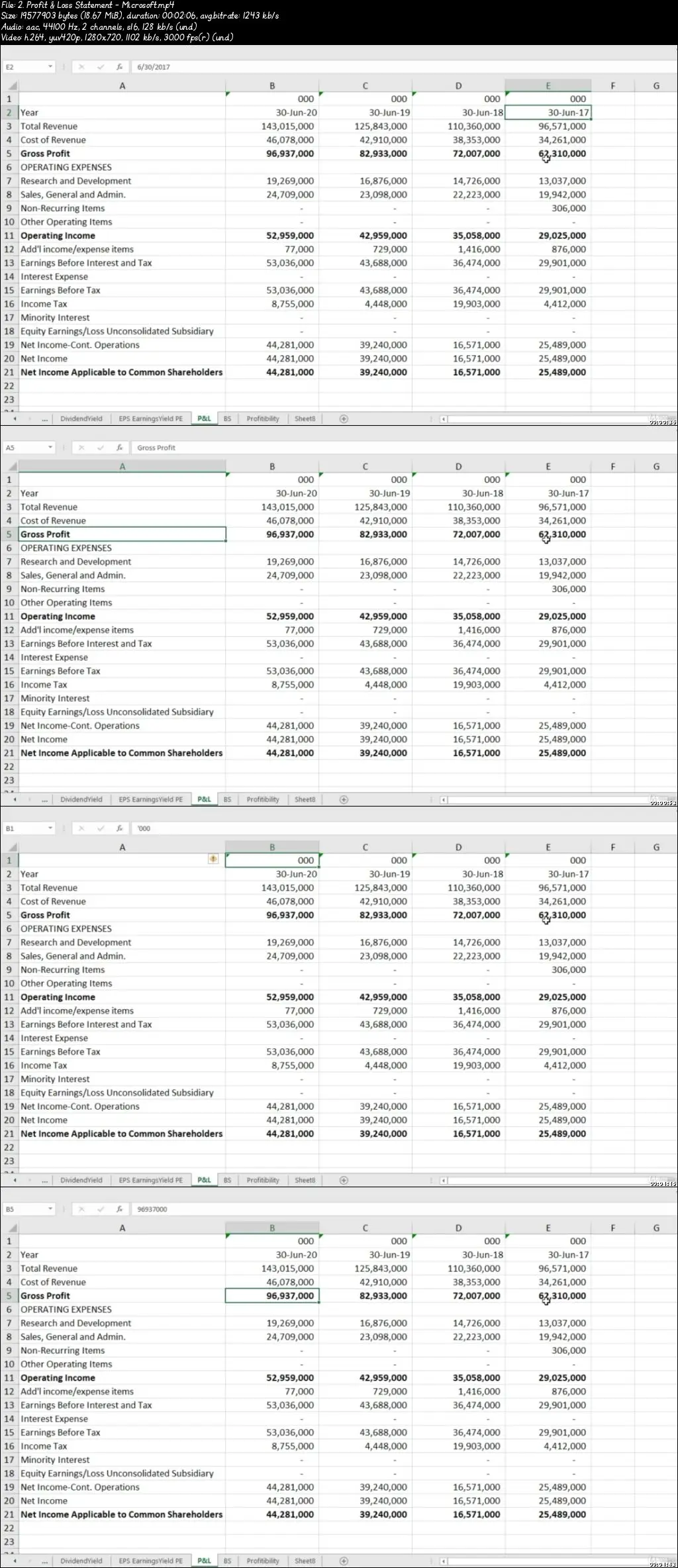Select 19,903,000 cell in B1 frame

point(459,1065)
